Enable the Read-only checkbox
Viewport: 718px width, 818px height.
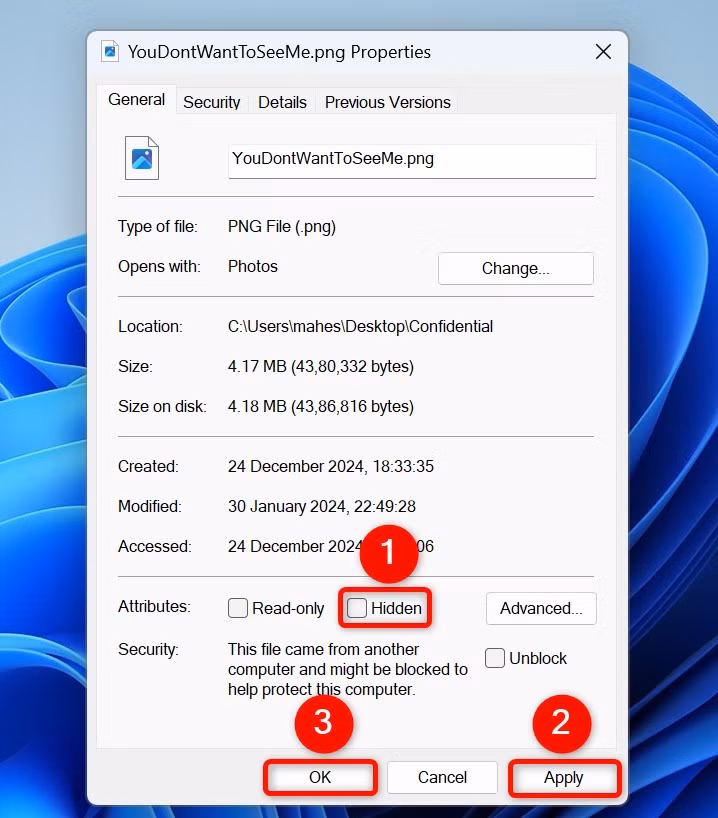point(238,608)
